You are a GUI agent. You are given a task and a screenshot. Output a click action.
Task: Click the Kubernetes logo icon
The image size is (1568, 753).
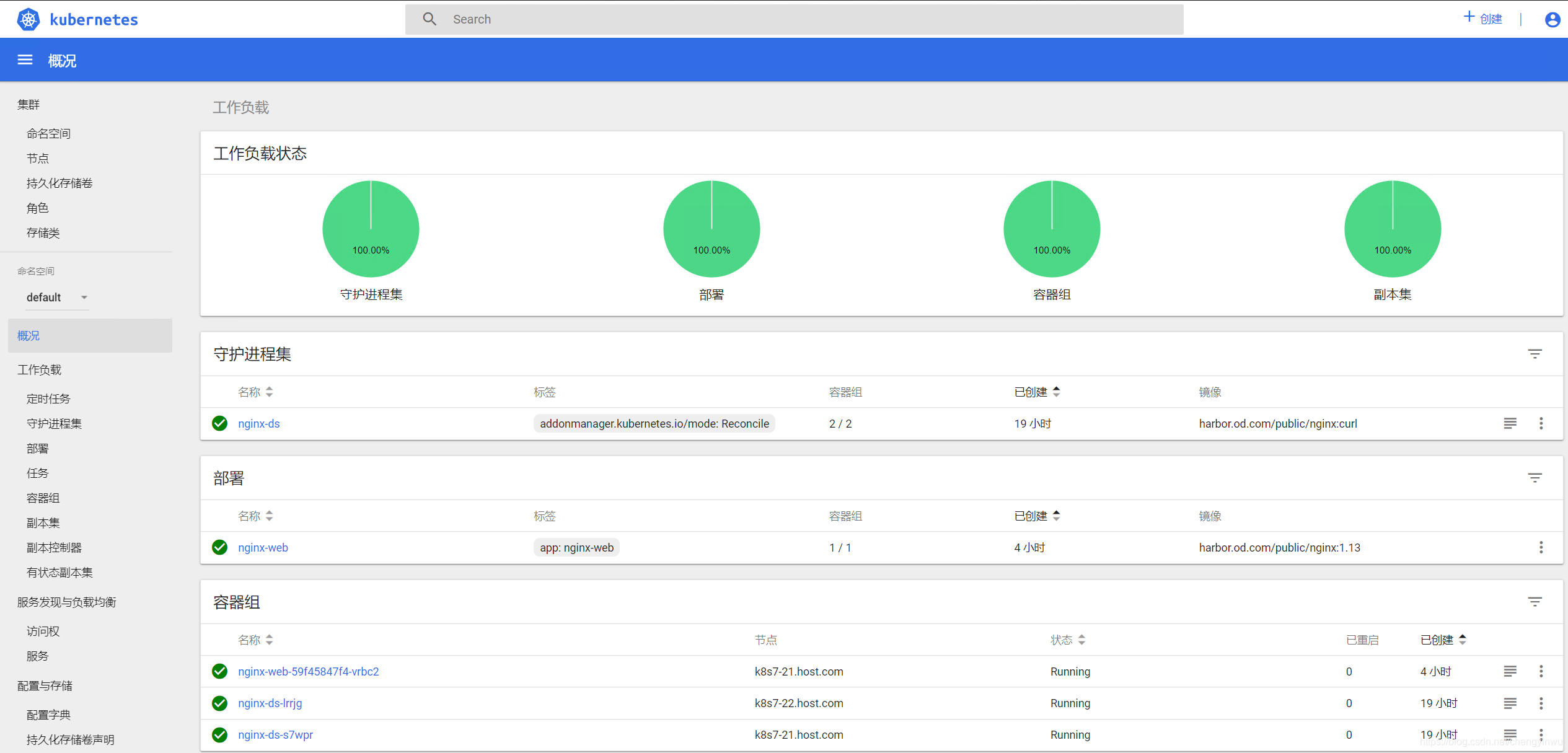pos(29,19)
